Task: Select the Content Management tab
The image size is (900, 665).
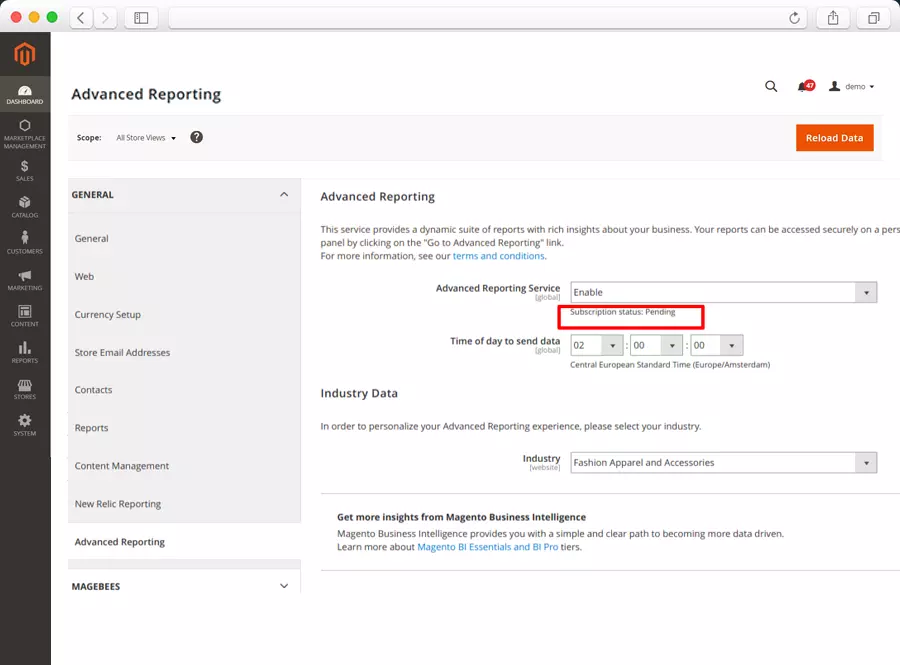Action: coord(122,466)
